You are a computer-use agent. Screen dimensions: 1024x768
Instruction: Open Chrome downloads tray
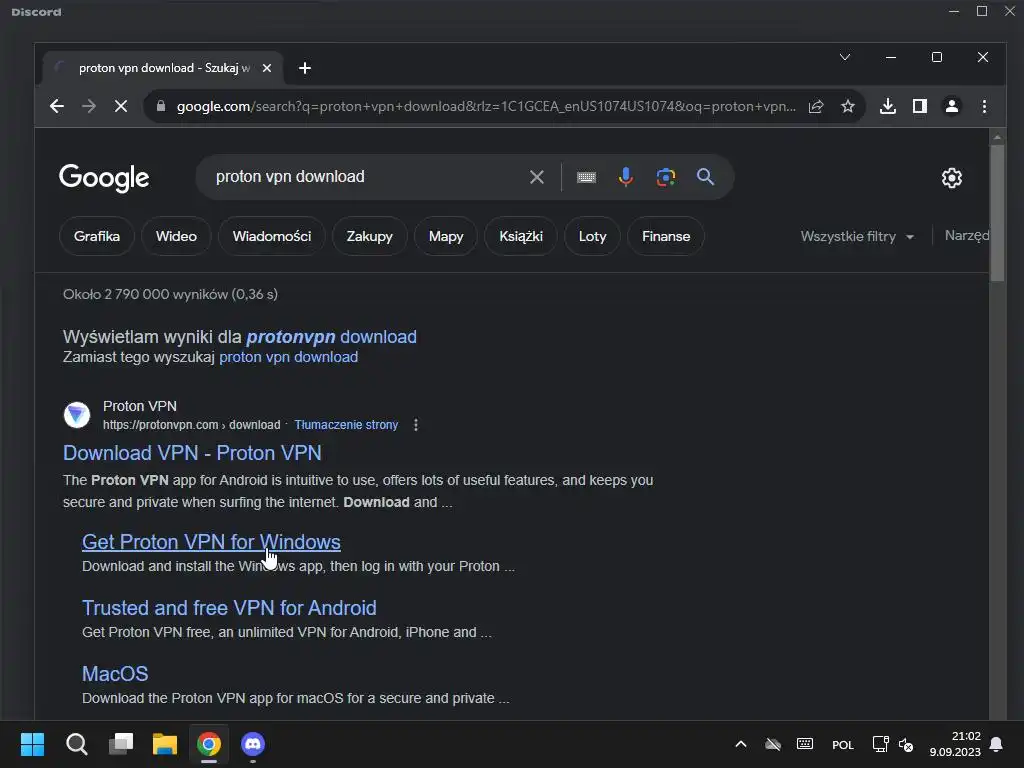click(888, 106)
